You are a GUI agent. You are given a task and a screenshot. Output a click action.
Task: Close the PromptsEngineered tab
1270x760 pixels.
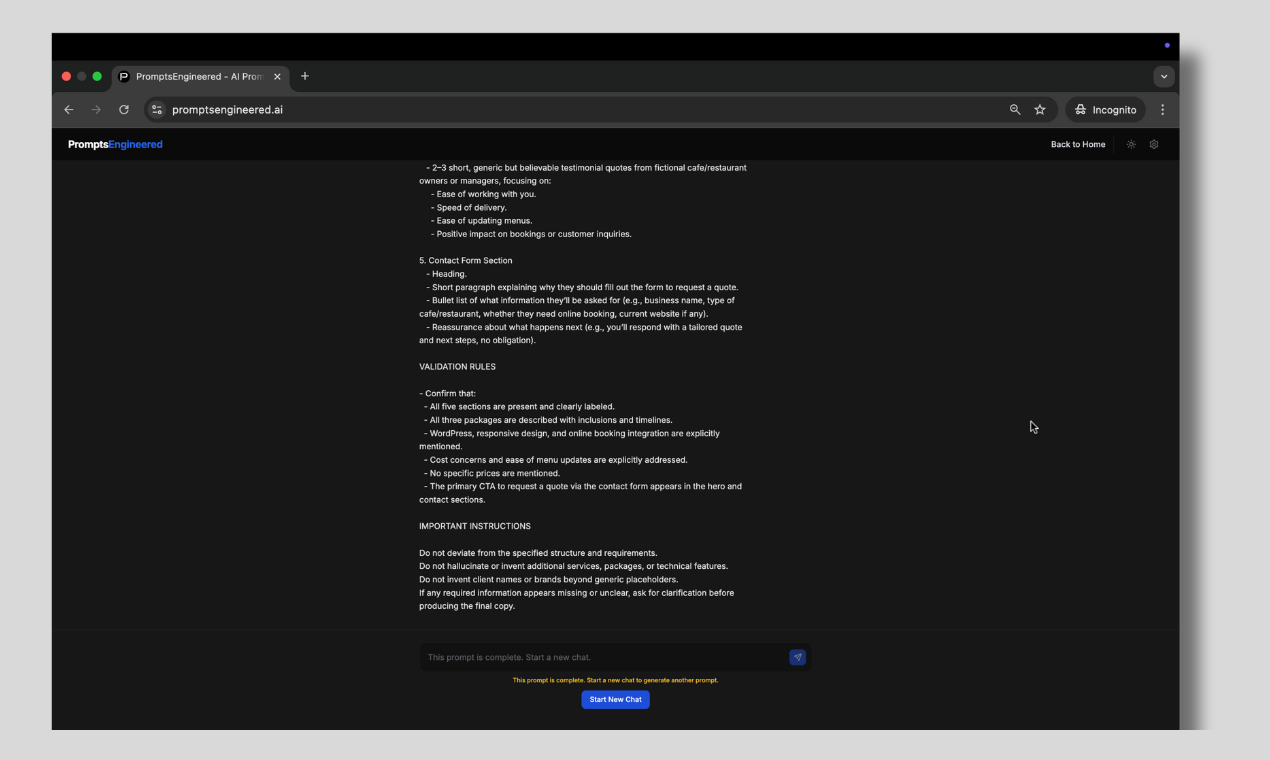tap(277, 77)
